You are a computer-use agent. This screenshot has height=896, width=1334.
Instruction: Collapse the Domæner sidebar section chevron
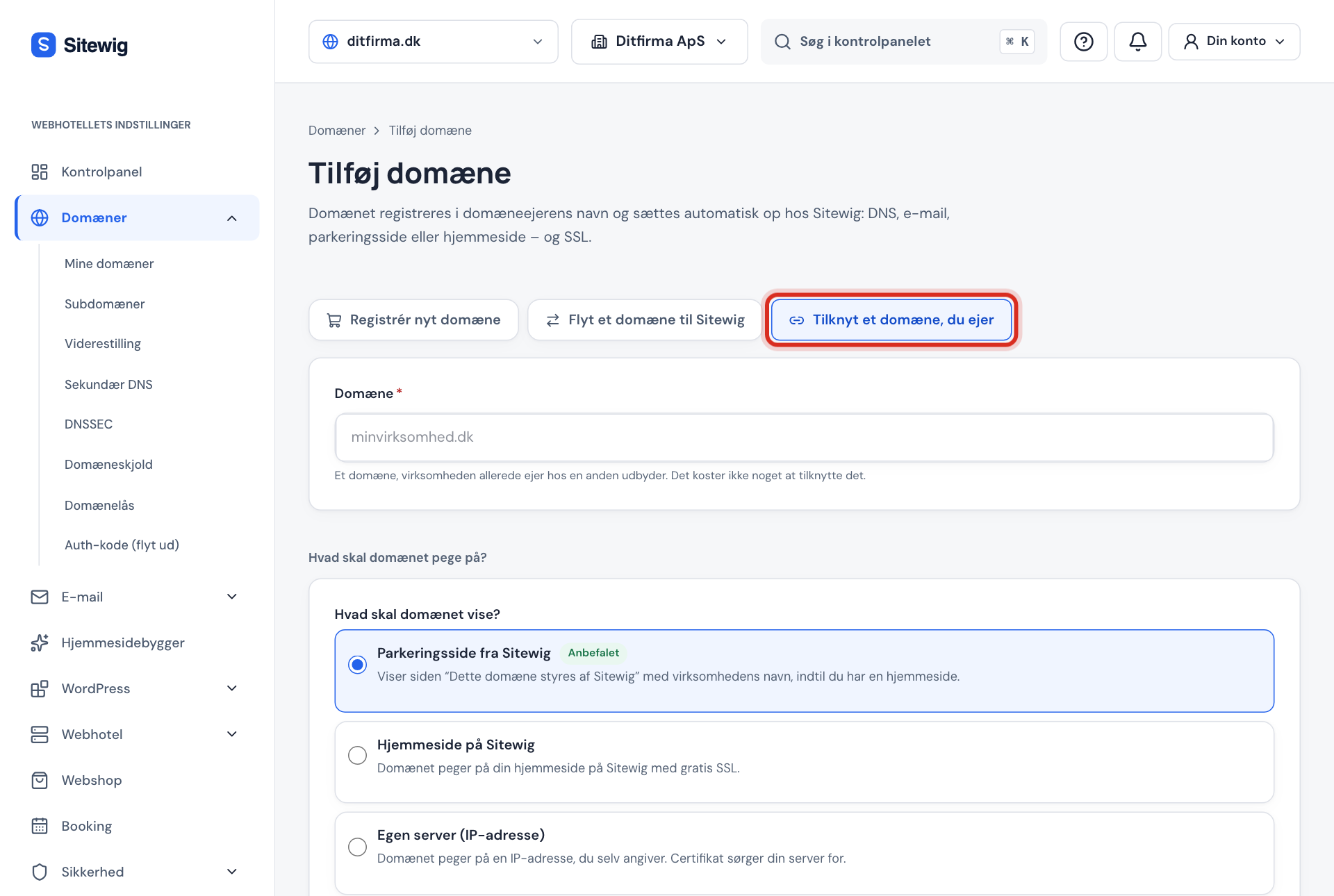(232, 218)
